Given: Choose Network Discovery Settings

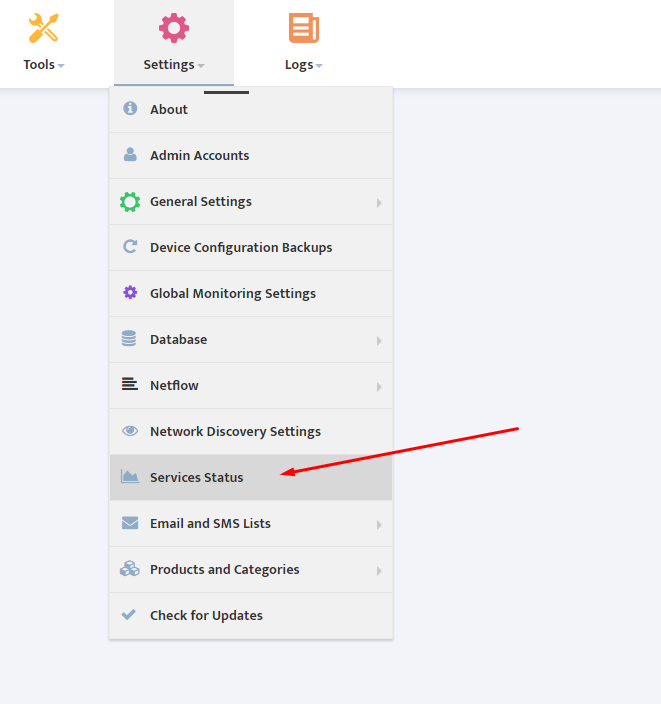Looking at the screenshot, I should 251,431.
